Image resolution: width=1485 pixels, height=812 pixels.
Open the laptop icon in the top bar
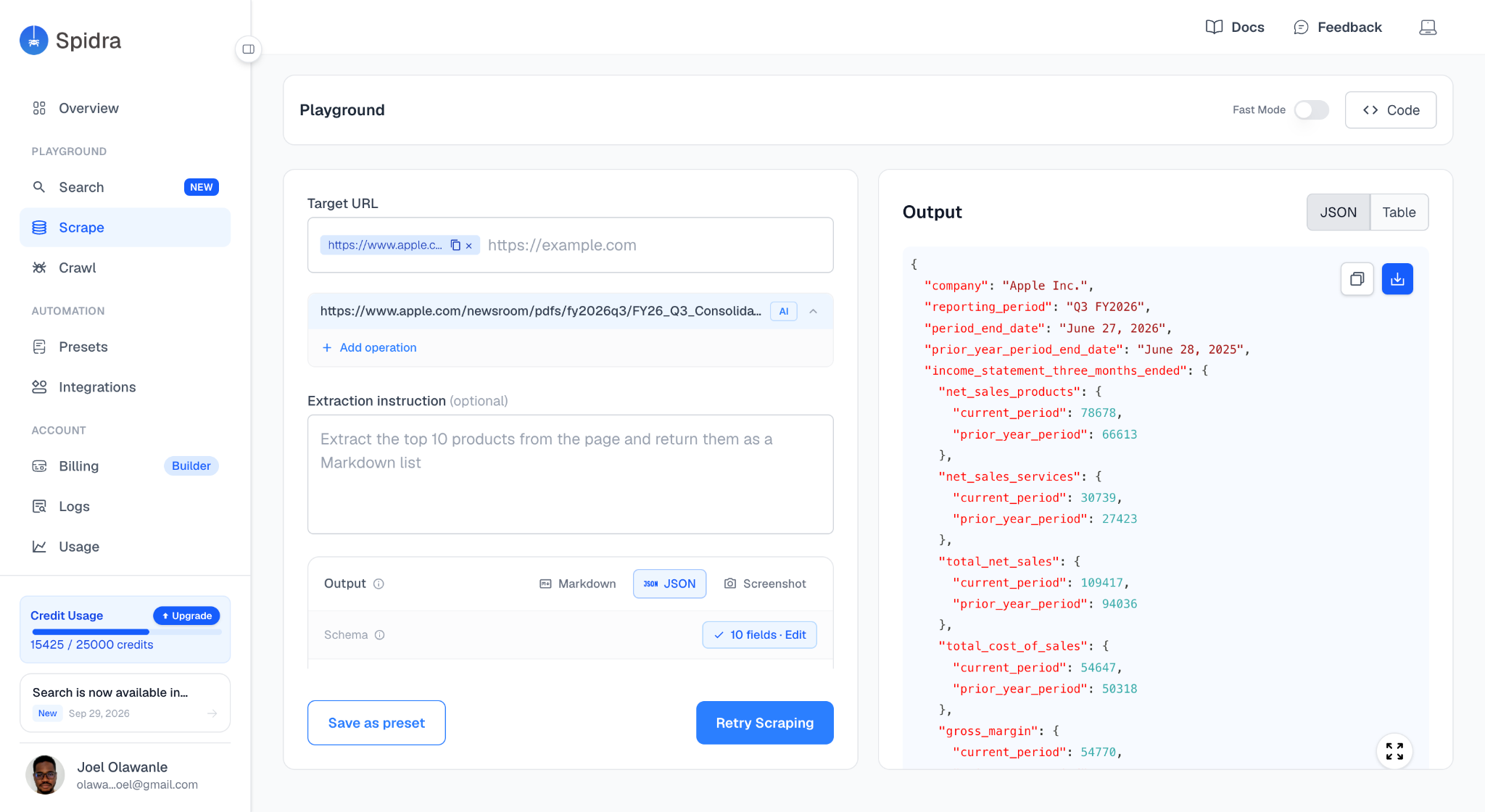pos(1428,28)
